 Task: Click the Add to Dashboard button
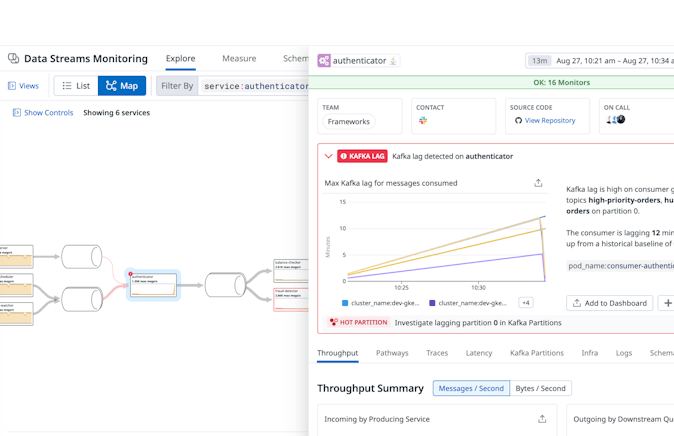coord(609,303)
